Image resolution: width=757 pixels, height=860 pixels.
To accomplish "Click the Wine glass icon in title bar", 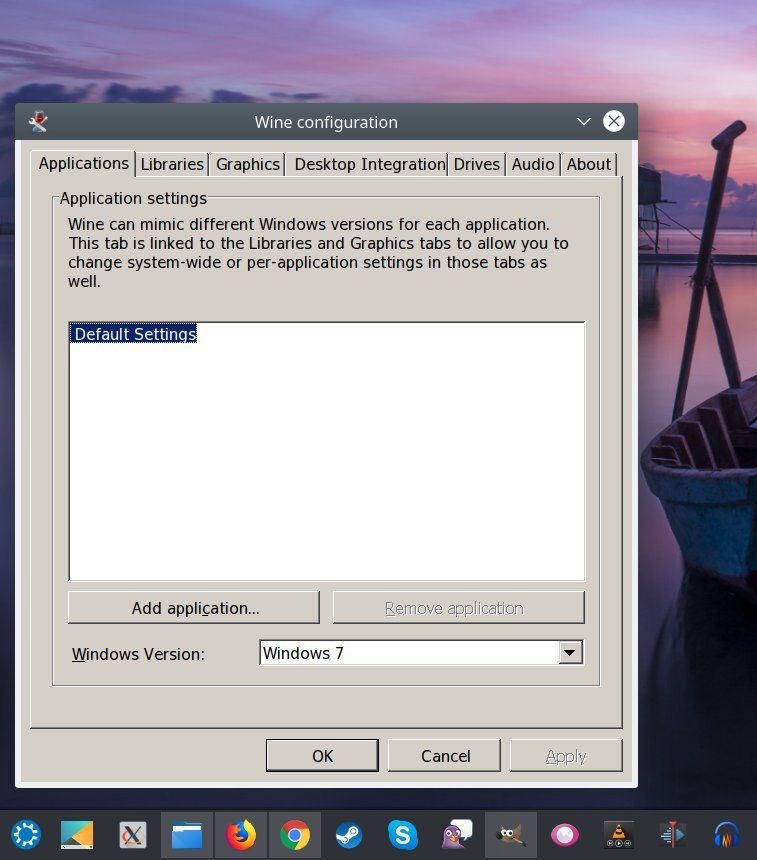I will (38, 121).
